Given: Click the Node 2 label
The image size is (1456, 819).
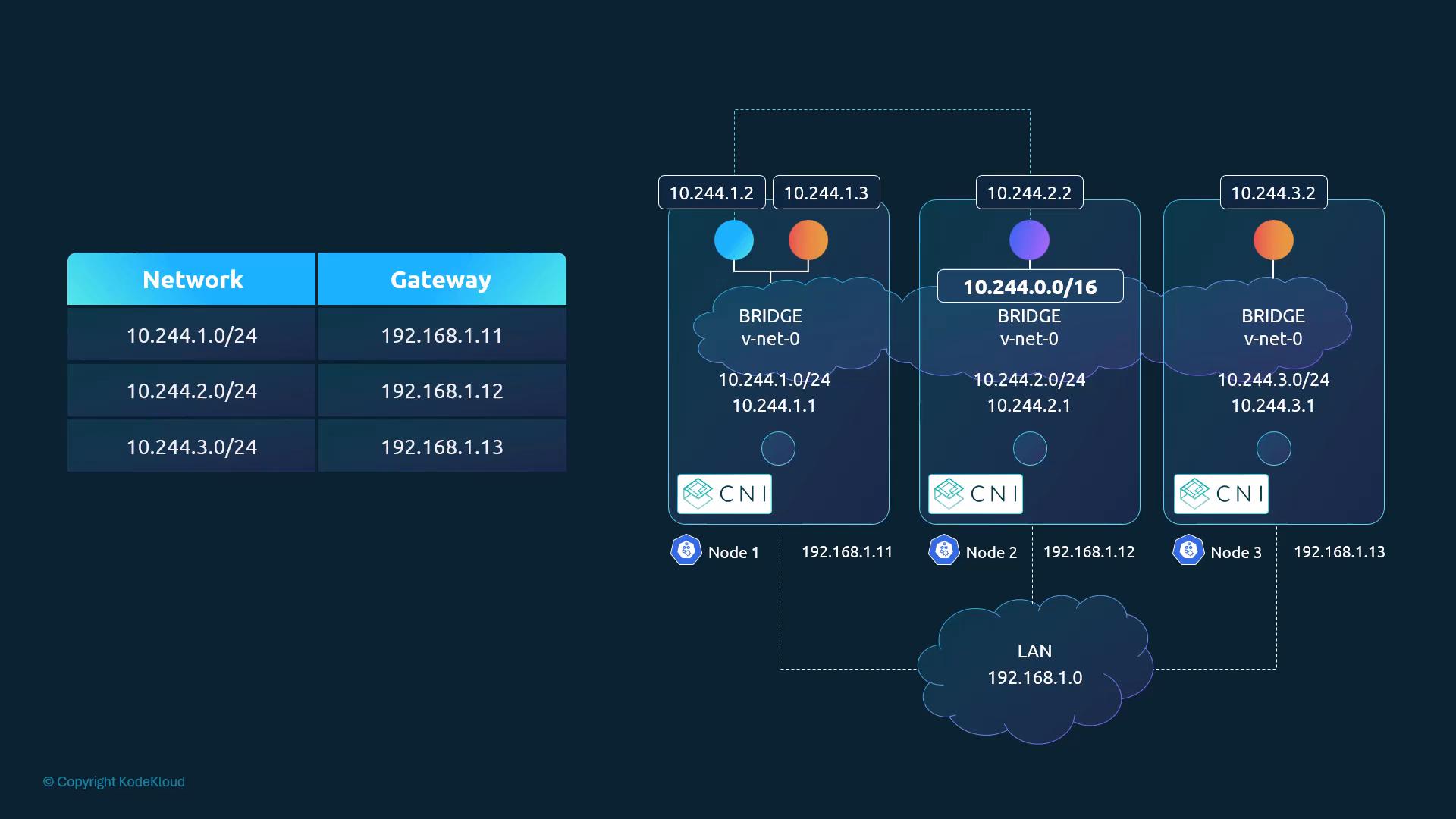Looking at the screenshot, I should 991,553.
